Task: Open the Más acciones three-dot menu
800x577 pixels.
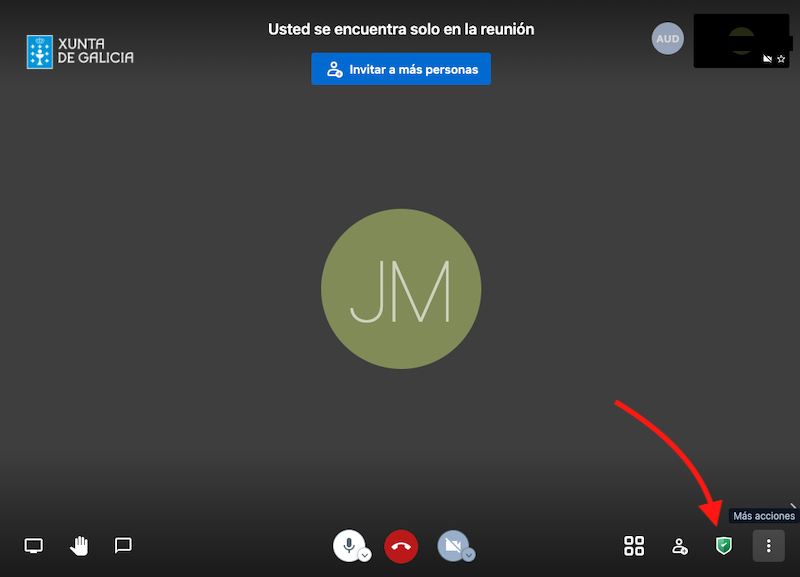Action: [768, 546]
